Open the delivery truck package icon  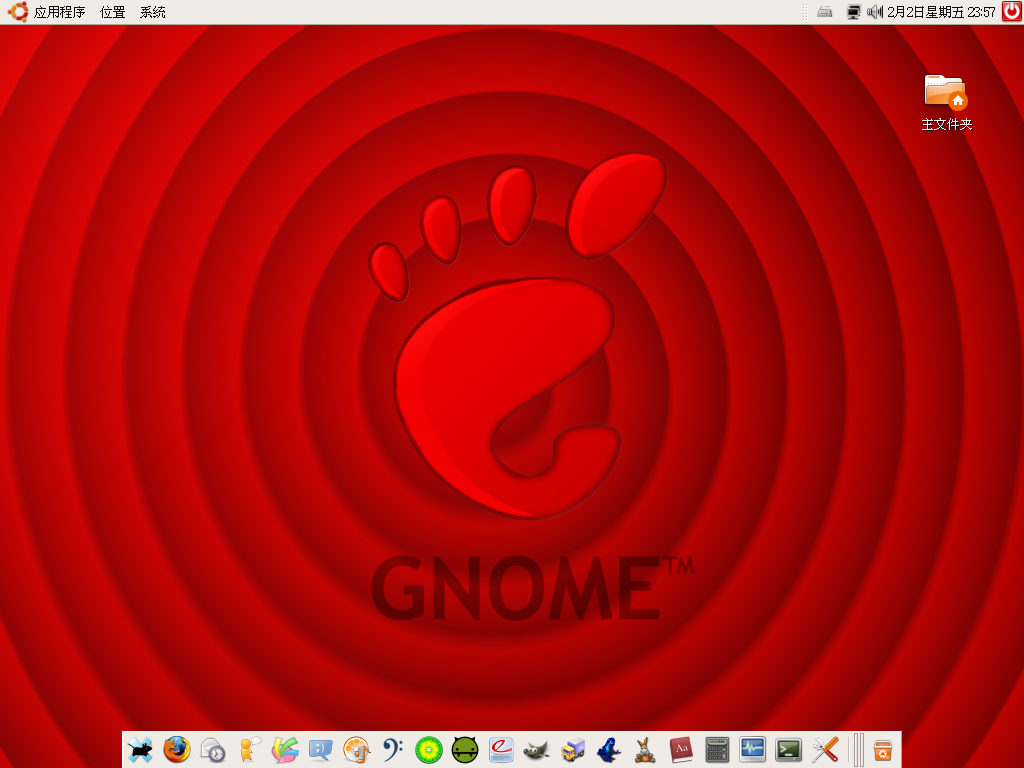tap(573, 750)
